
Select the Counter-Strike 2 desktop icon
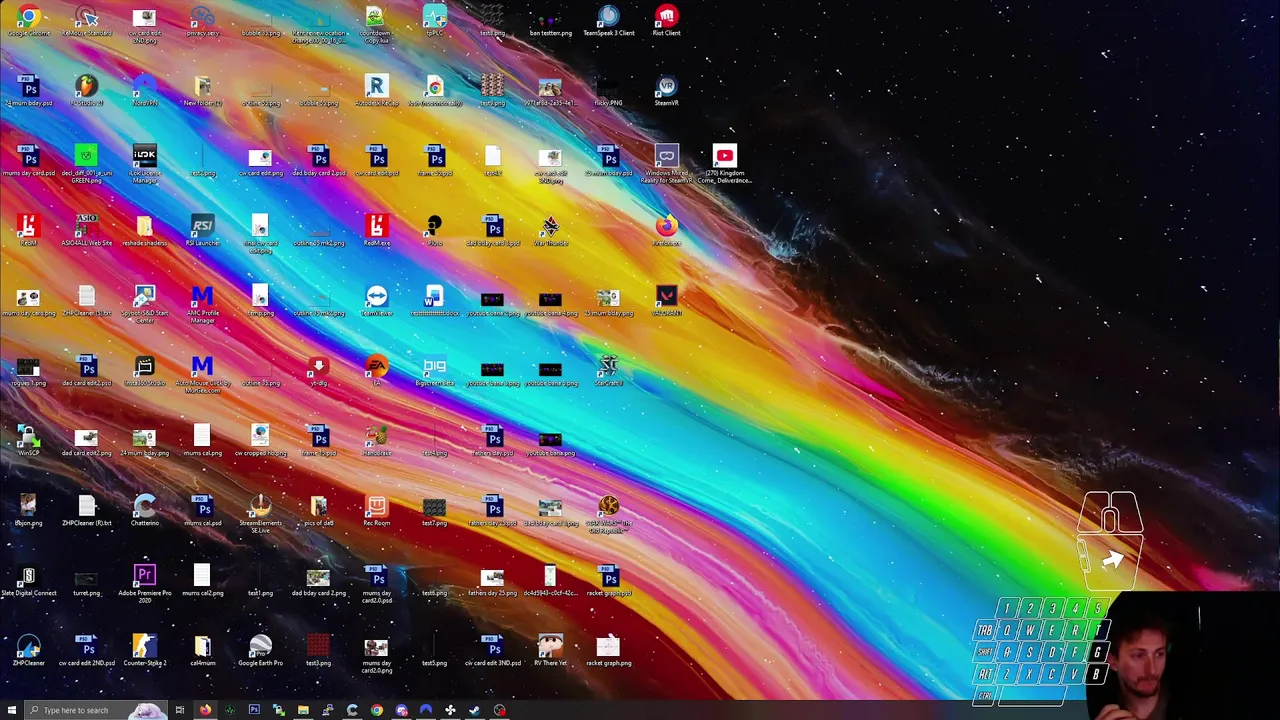tap(144, 647)
